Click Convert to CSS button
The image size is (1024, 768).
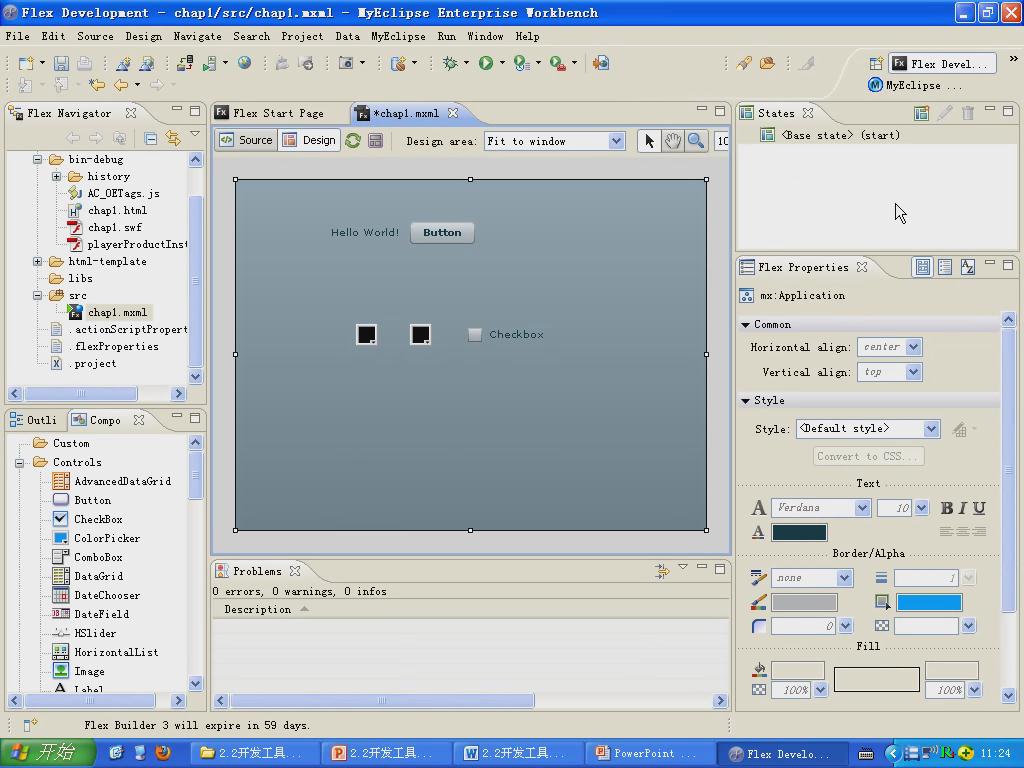point(868,456)
